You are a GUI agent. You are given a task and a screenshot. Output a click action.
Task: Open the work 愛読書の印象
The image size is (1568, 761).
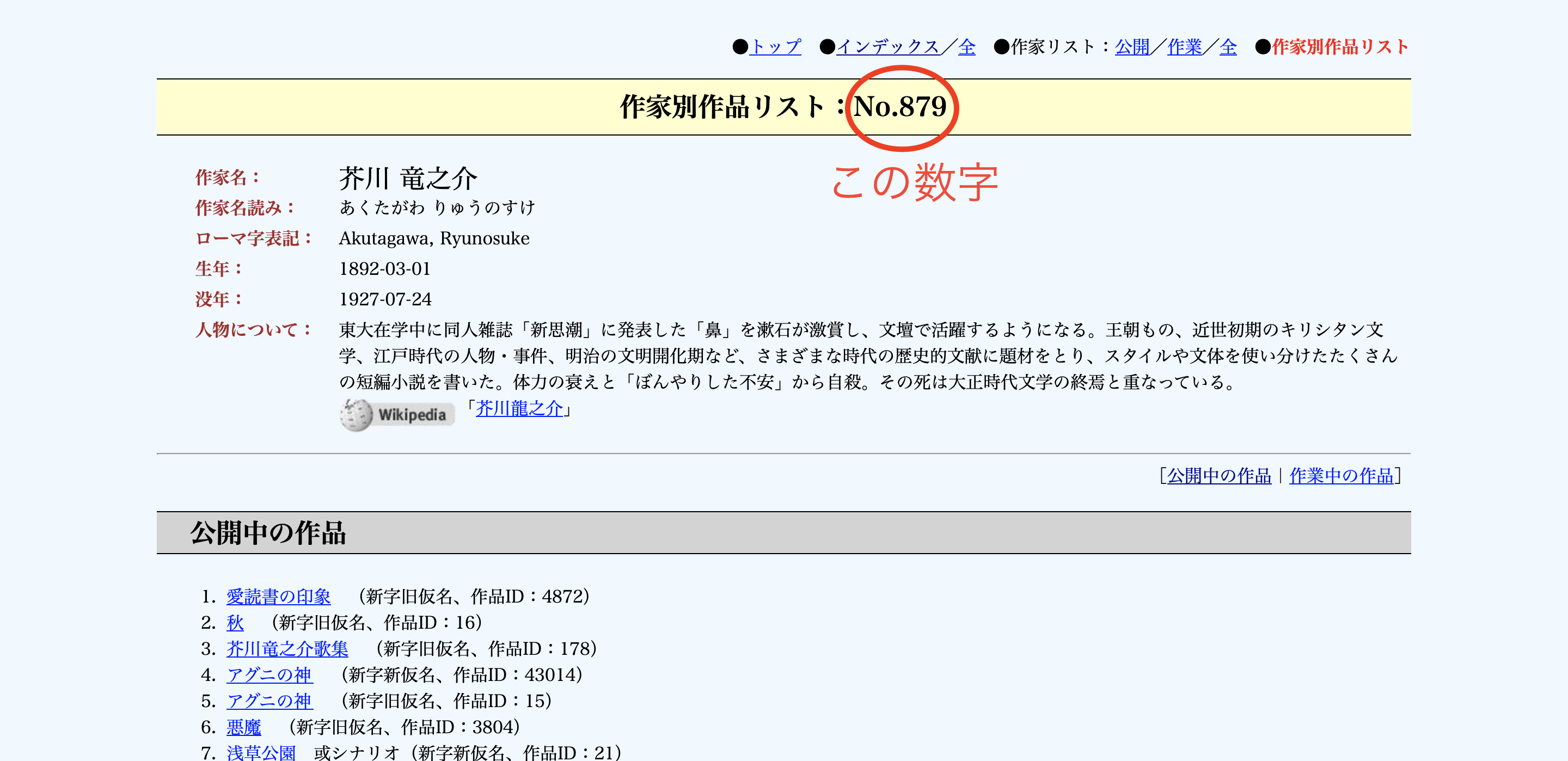pyautogui.click(x=278, y=597)
